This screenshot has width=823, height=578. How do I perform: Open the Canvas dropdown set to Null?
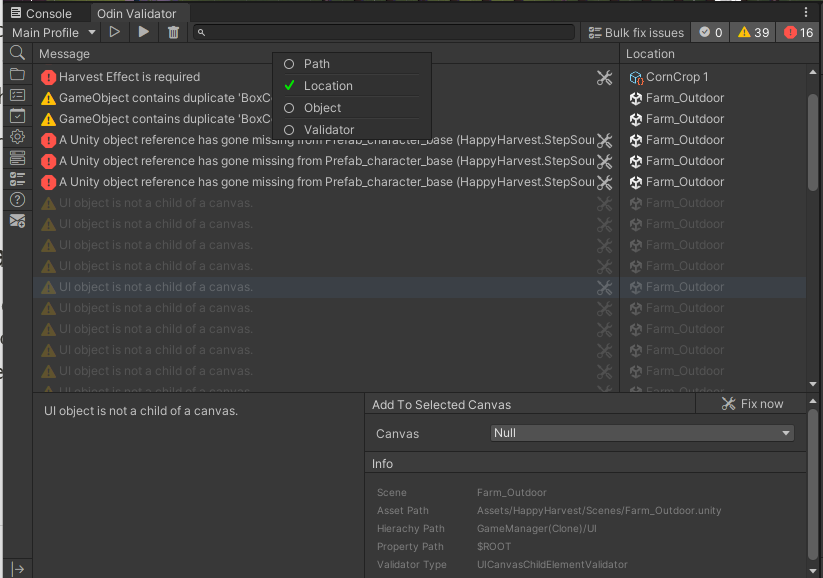coord(642,433)
